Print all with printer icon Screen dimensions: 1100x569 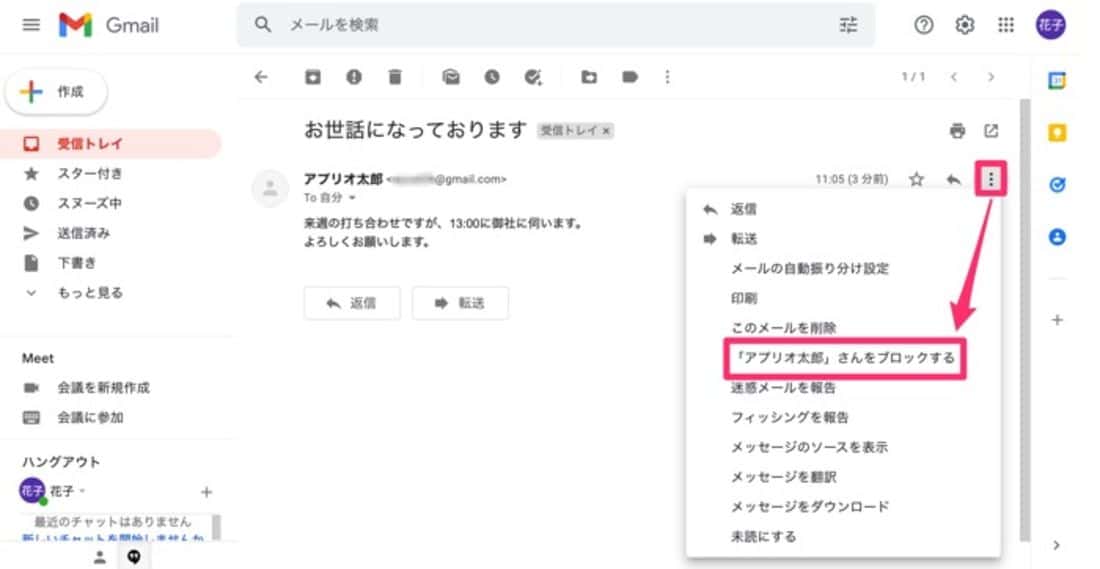tap(957, 130)
